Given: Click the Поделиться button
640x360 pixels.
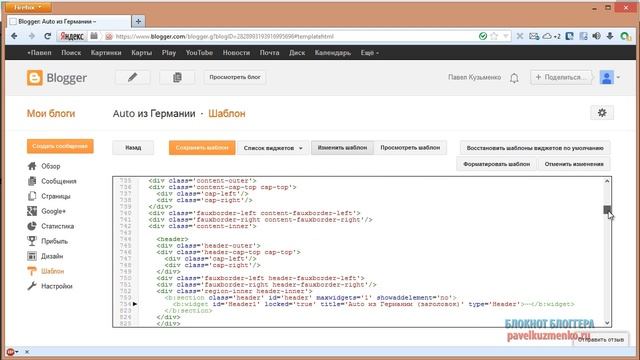Looking at the screenshot, I should coord(561,77).
